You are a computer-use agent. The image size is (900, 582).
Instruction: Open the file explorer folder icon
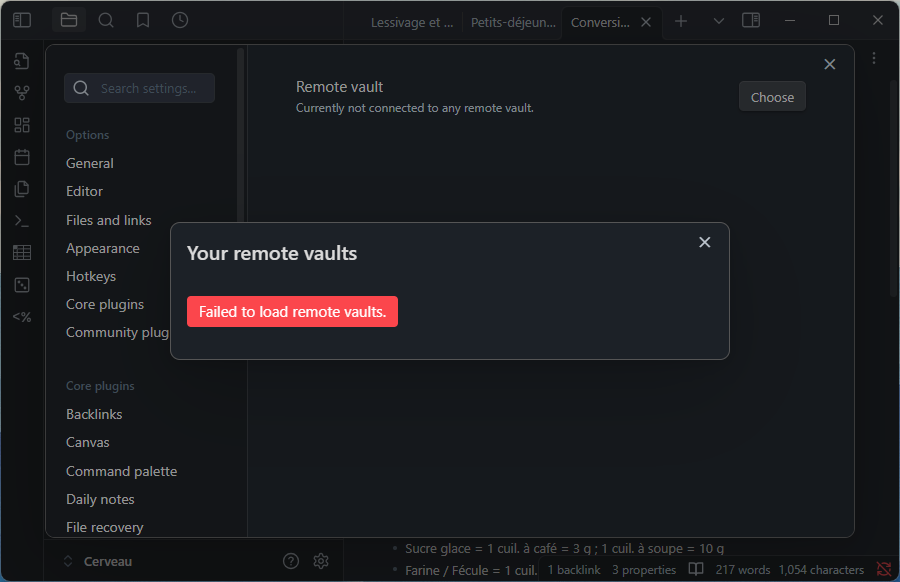tap(68, 20)
